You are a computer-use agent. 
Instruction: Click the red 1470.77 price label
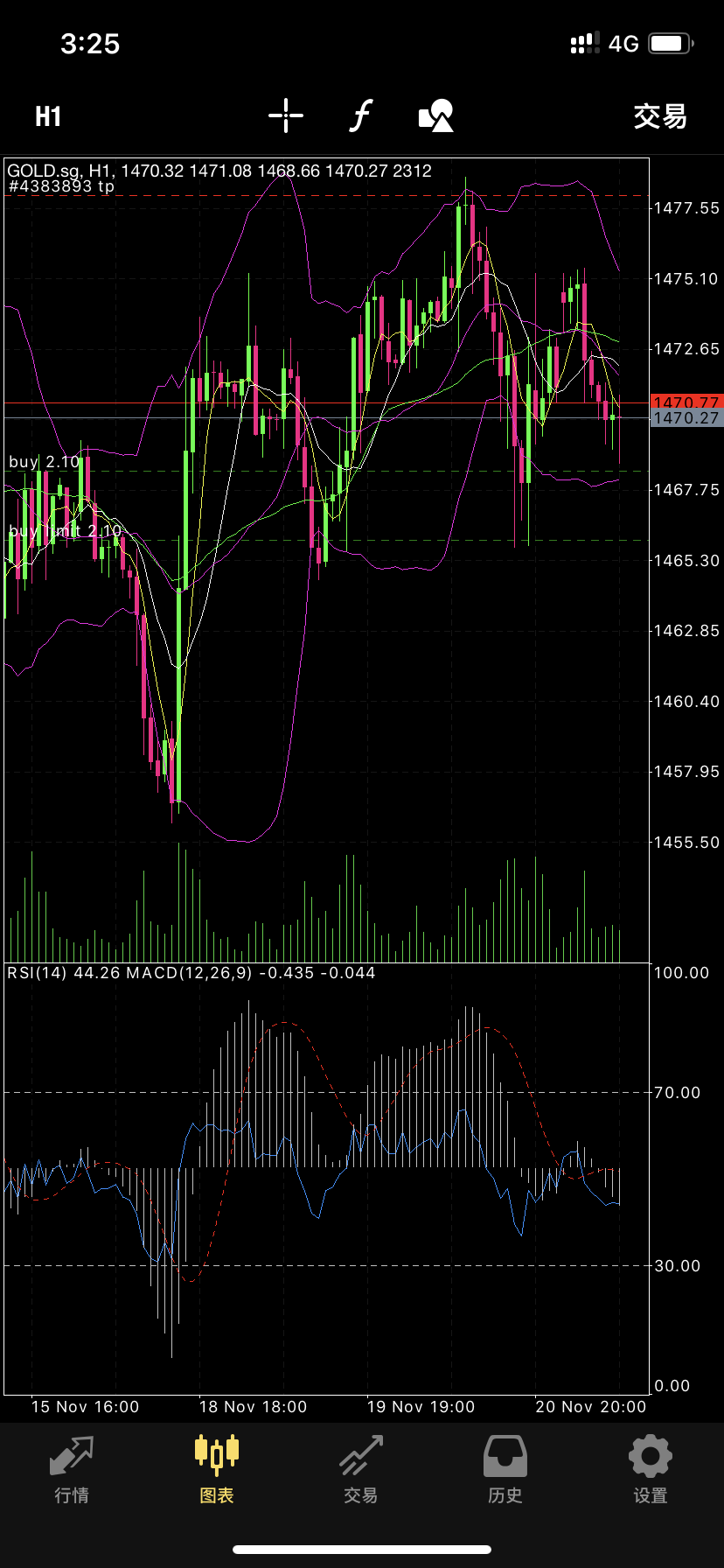point(687,402)
